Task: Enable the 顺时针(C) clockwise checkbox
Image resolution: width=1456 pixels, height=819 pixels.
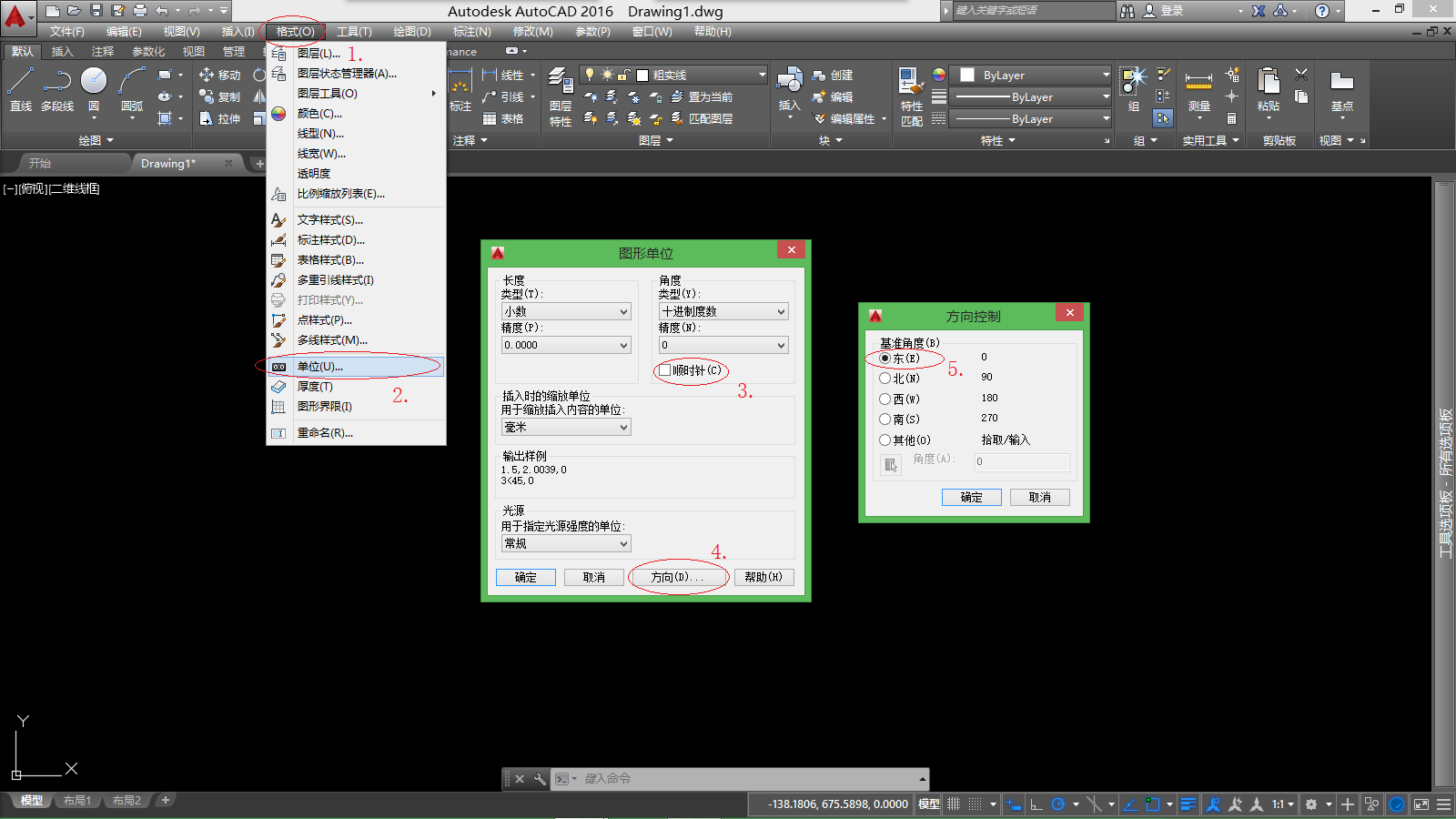Action: click(x=665, y=370)
